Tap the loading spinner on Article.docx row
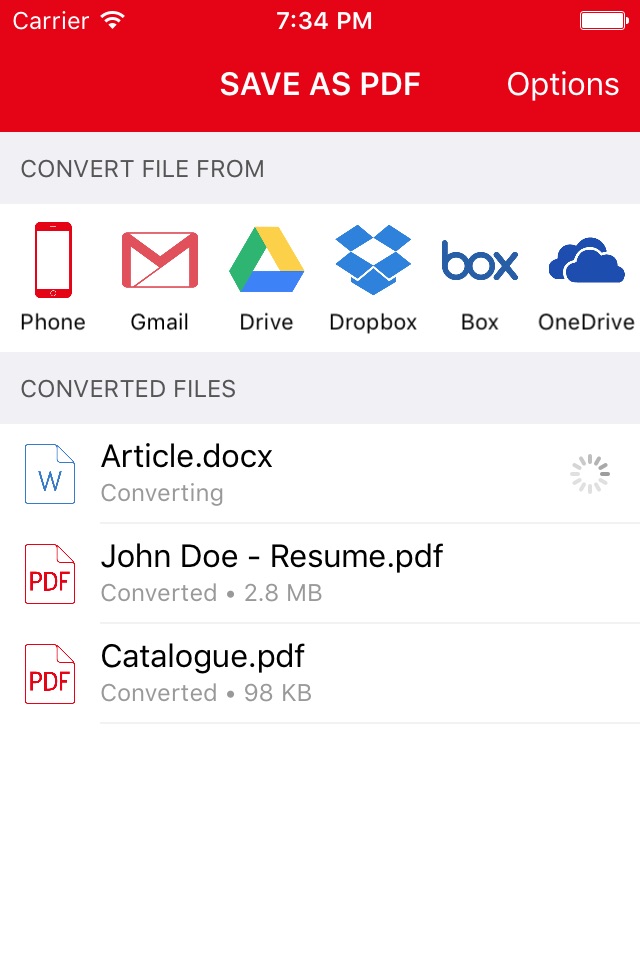 (x=590, y=473)
